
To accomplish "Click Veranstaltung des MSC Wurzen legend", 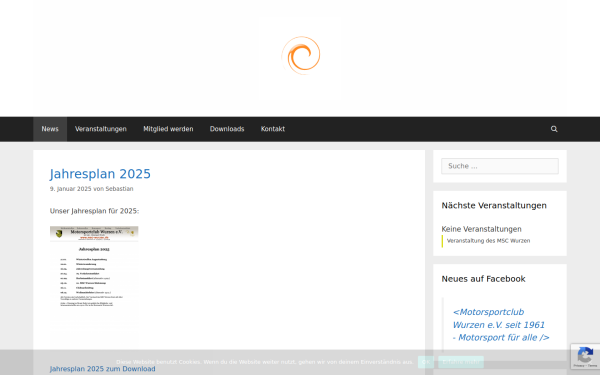I will (x=488, y=241).
